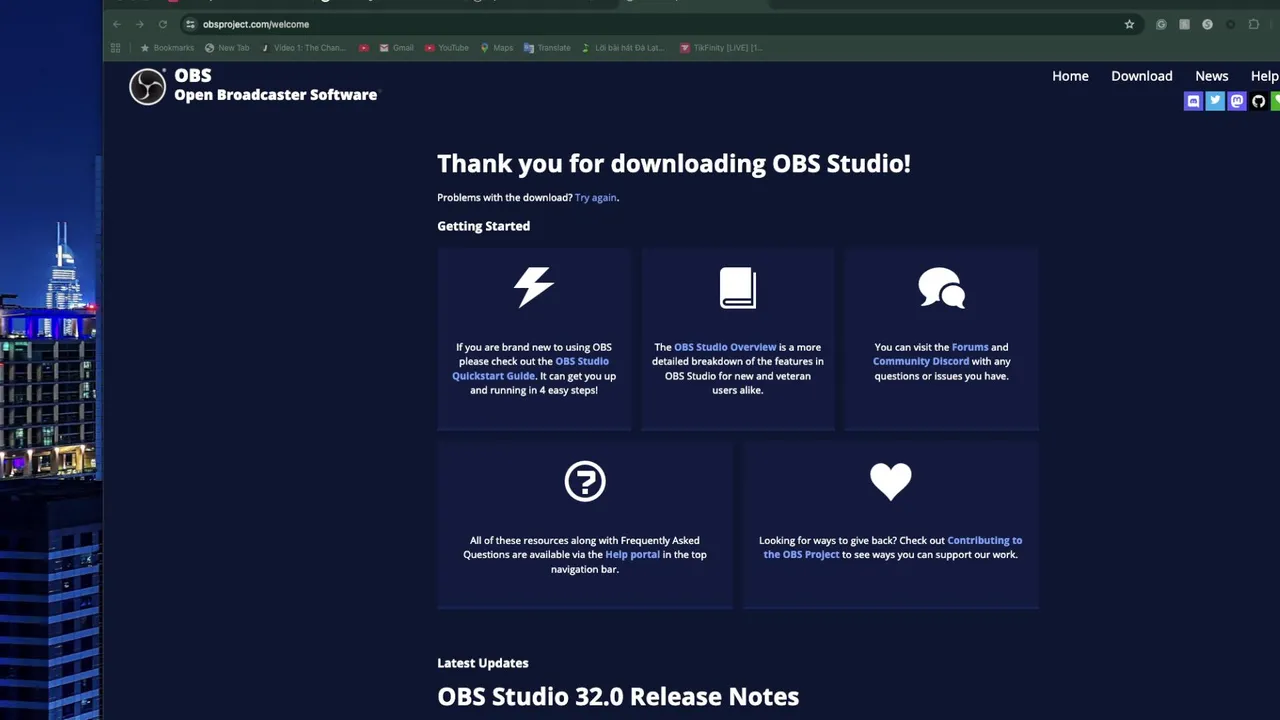Image resolution: width=1280 pixels, height=720 pixels.
Task: Bookmark this page with star icon
Action: tap(1129, 24)
